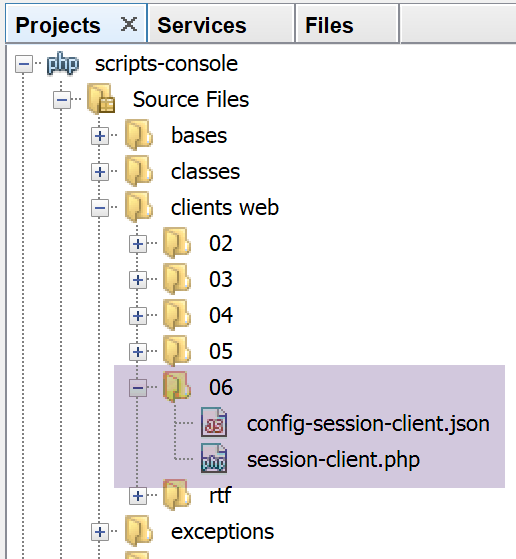Click the bases folder icon
This screenshot has width=516, height=559.
pos(139,135)
